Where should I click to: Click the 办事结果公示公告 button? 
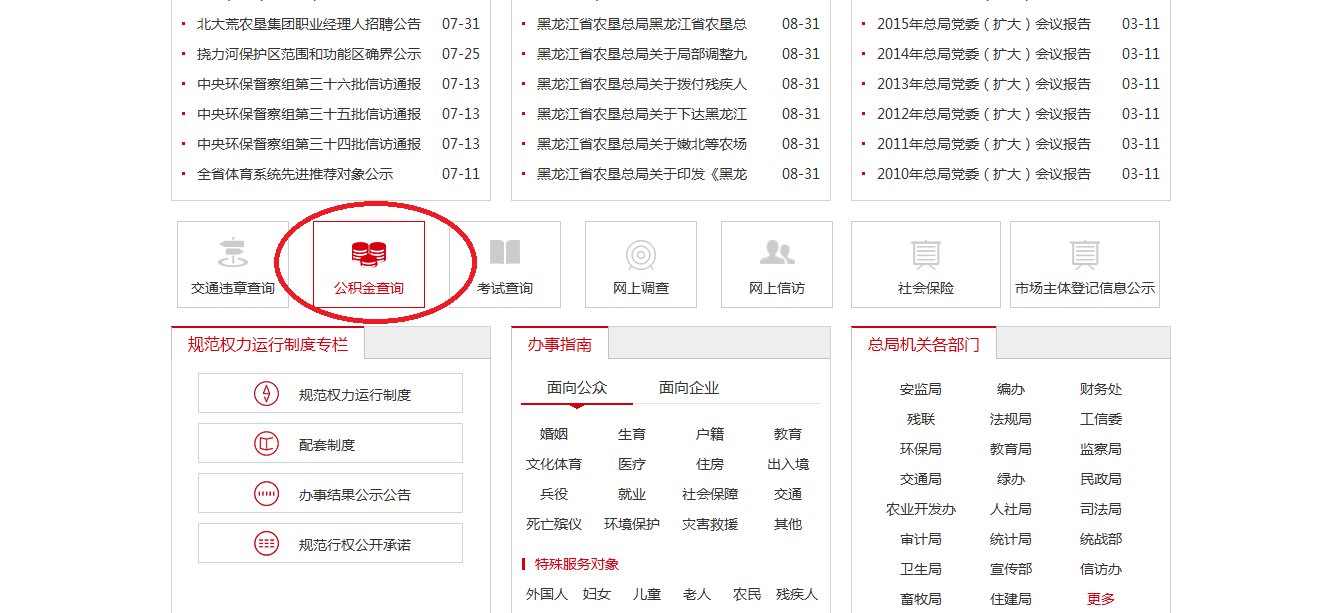tap(330, 493)
